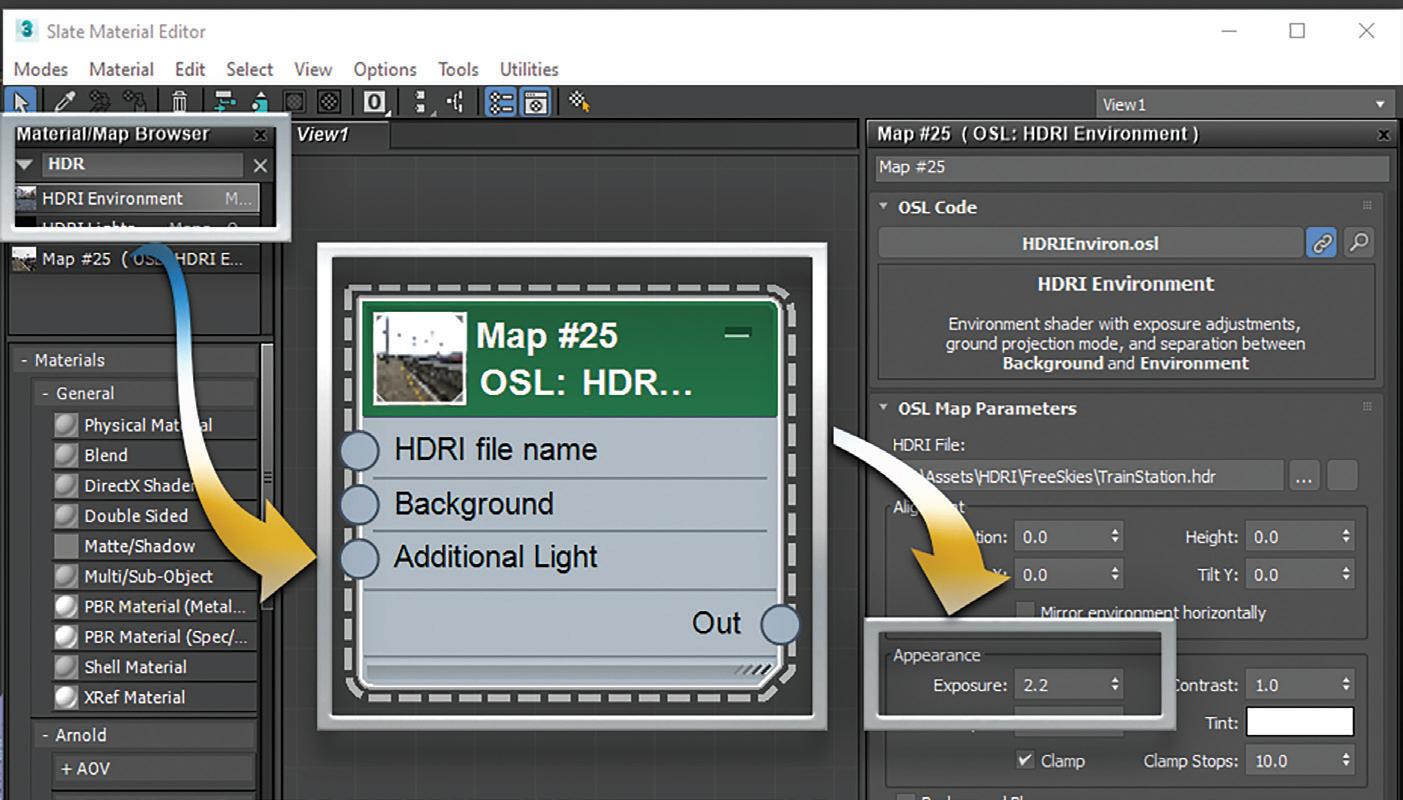Open the Edit menu
This screenshot has height=800, width=1403.
pos(190,69)
